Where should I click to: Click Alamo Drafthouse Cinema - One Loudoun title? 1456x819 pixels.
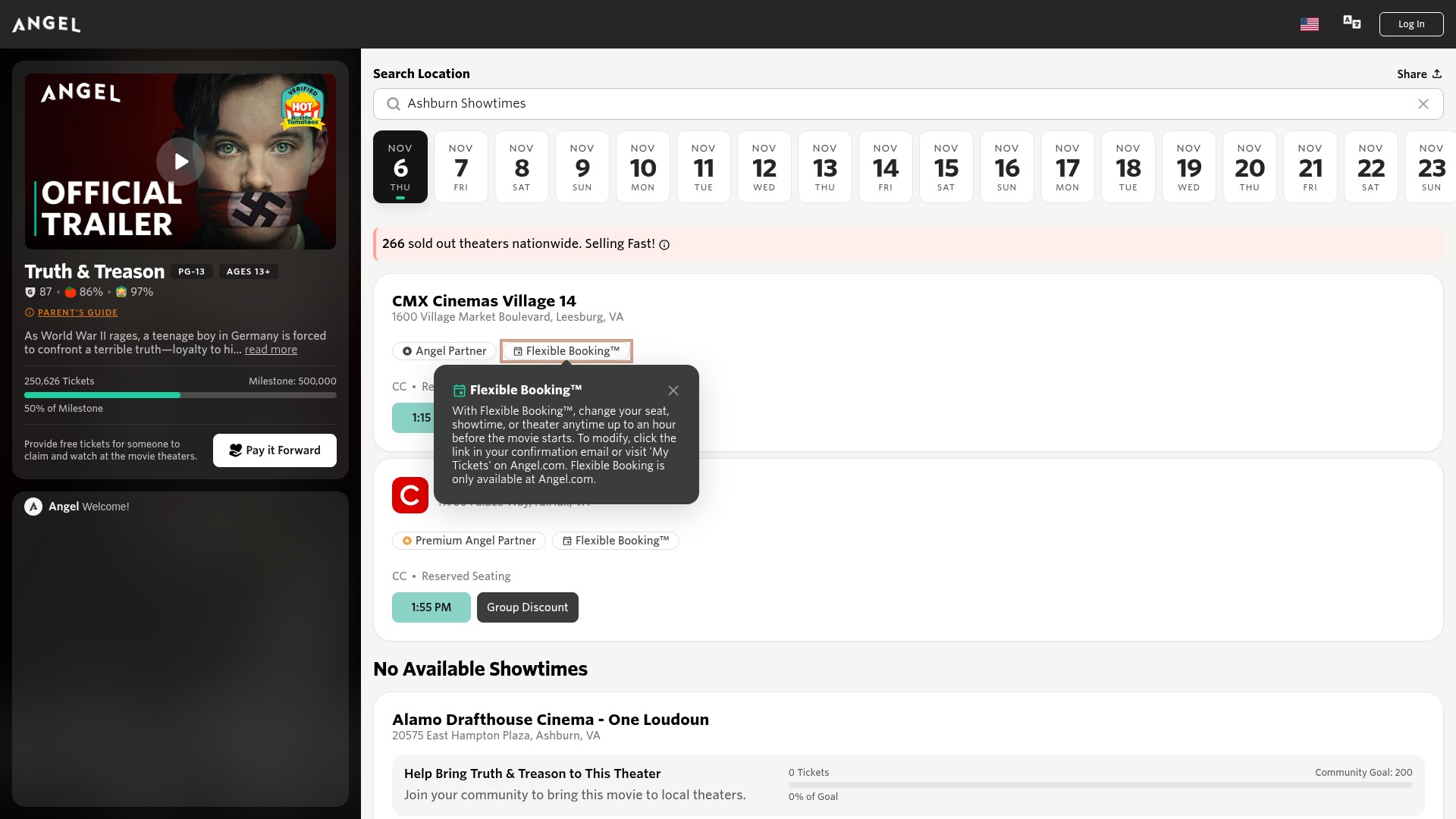[x=551, y=720]
